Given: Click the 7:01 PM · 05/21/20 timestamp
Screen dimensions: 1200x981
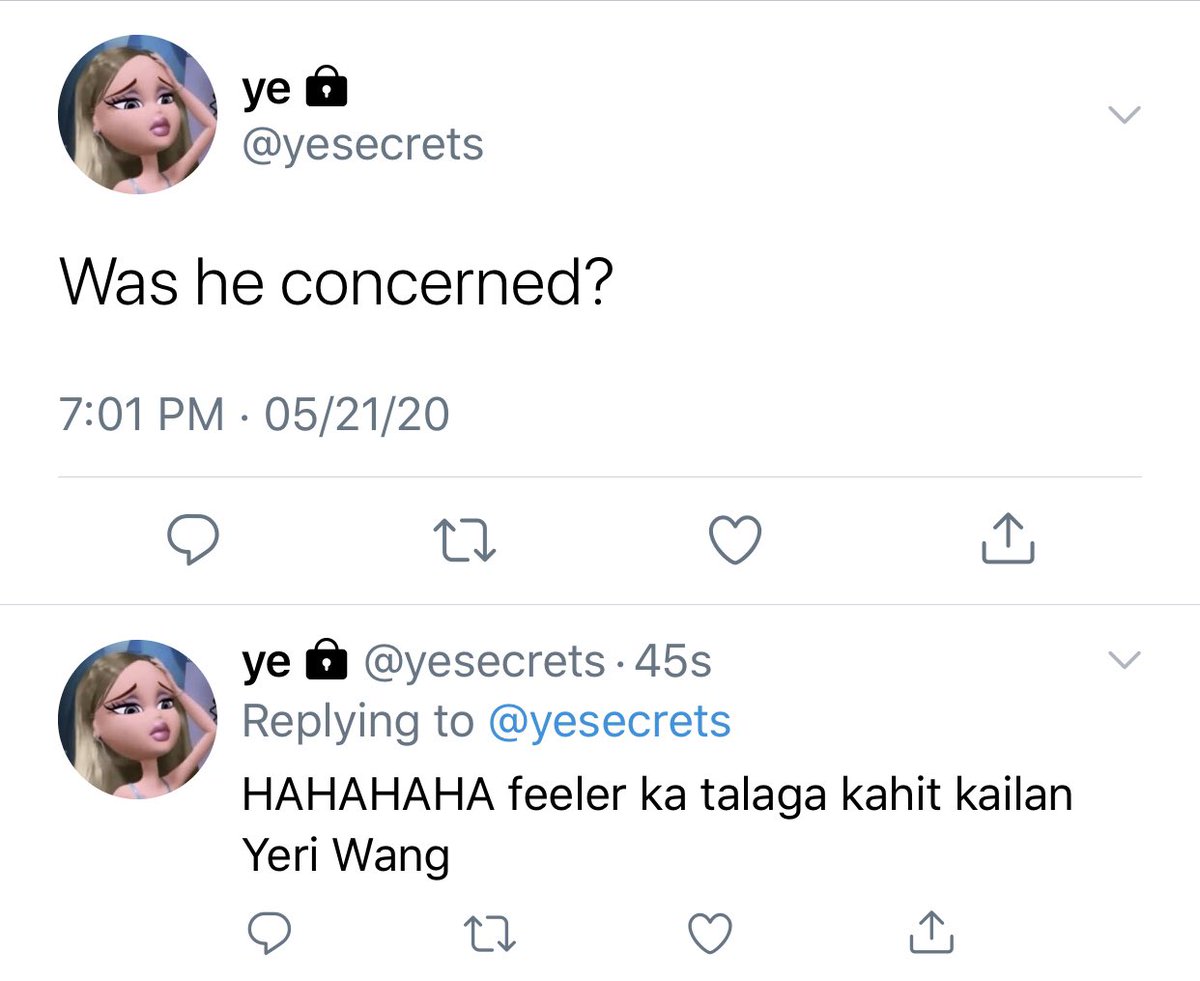Looking at the screenshot, I should click(253, 414).
